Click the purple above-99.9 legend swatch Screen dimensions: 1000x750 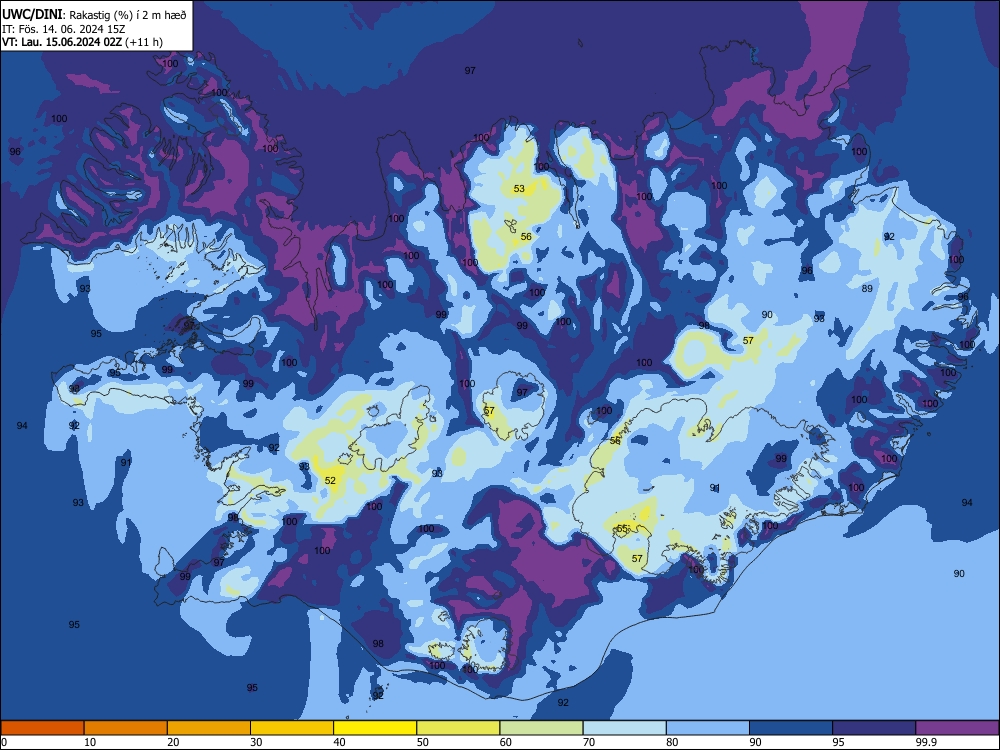pos(957,728)
